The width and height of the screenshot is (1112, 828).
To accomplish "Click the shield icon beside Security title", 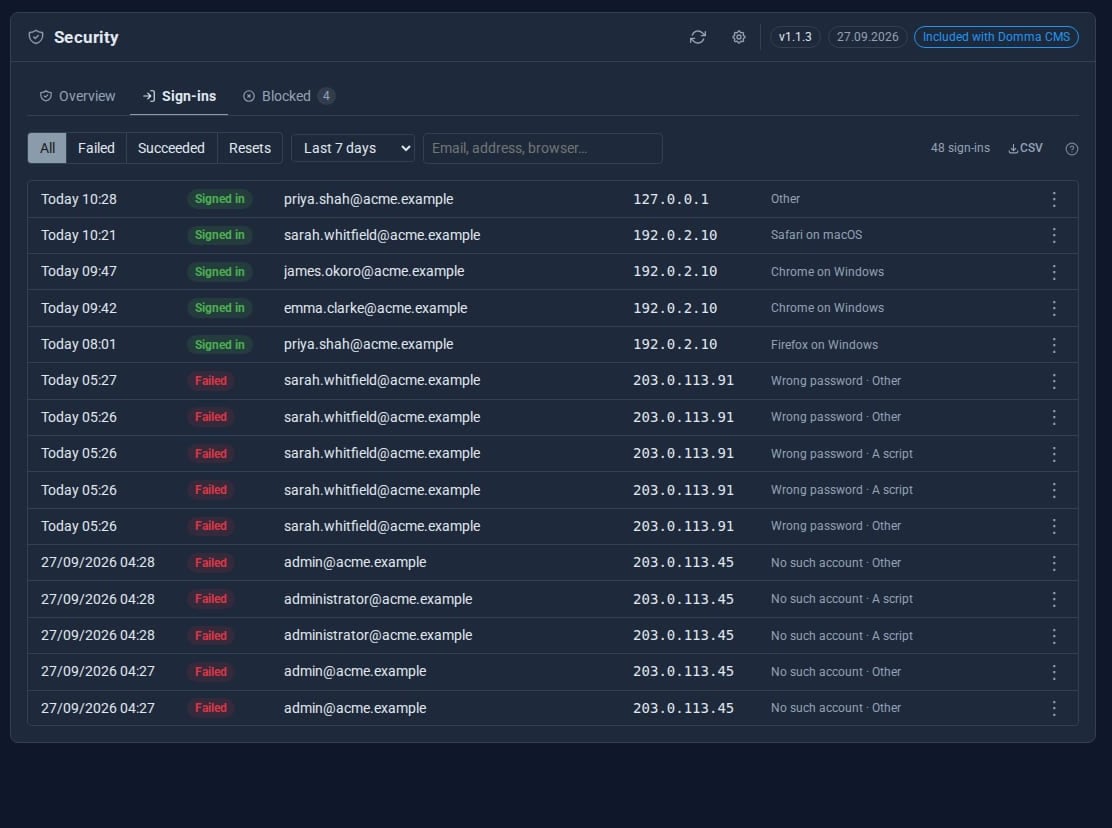I will click(36, 37).
